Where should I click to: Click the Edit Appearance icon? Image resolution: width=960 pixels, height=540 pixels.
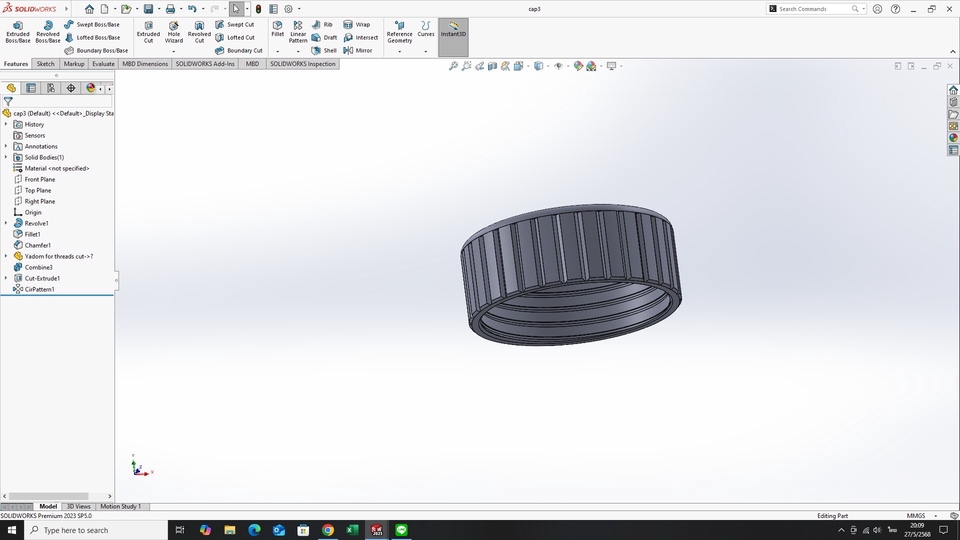(x=578, y=66)
